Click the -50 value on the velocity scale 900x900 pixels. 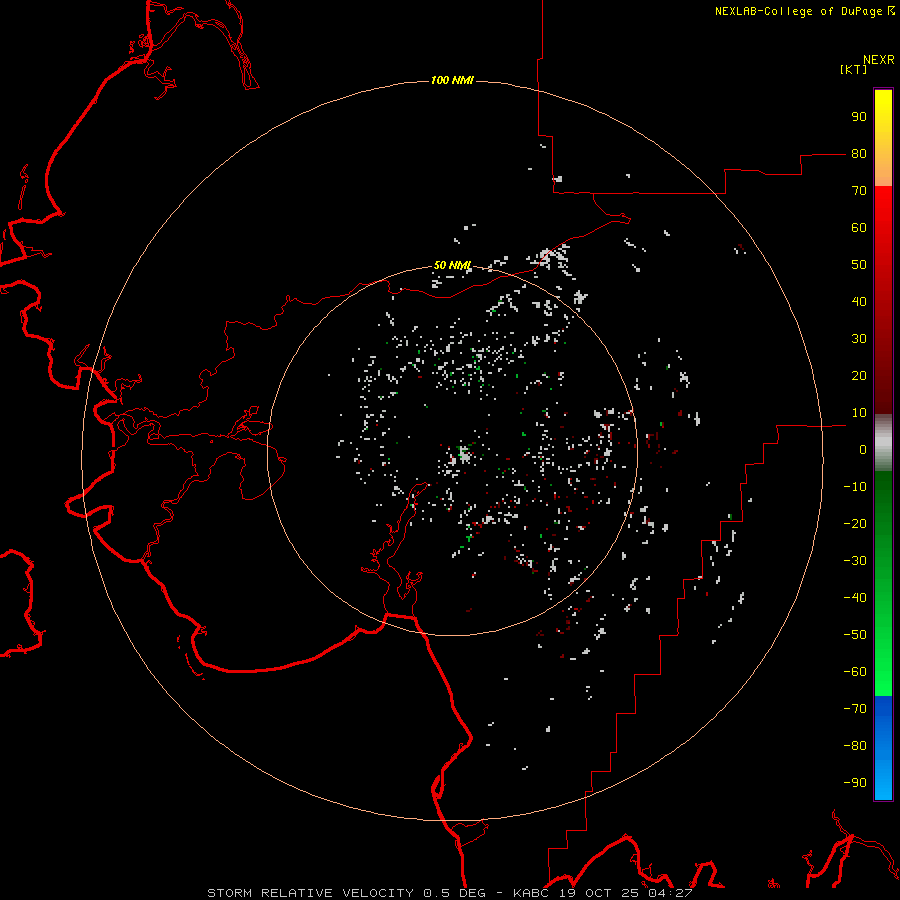coord(855,634)
